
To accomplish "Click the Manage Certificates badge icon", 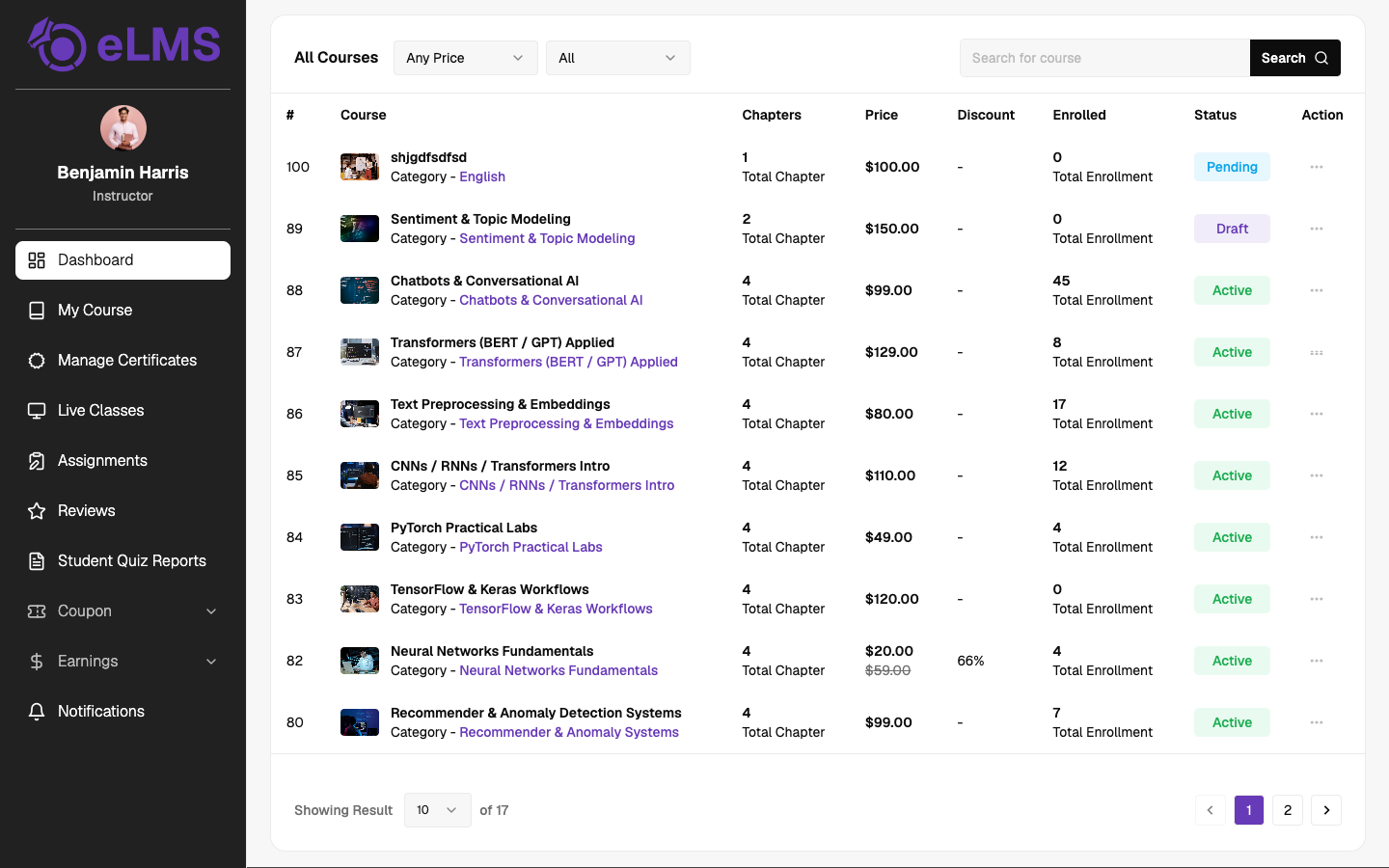I will point(37,361).
